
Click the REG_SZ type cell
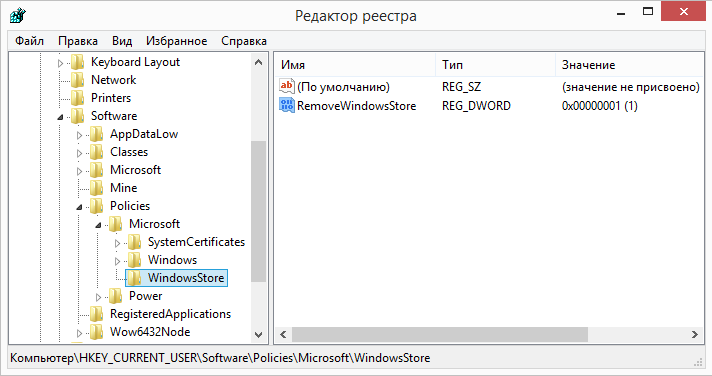(x=461, y=87)
